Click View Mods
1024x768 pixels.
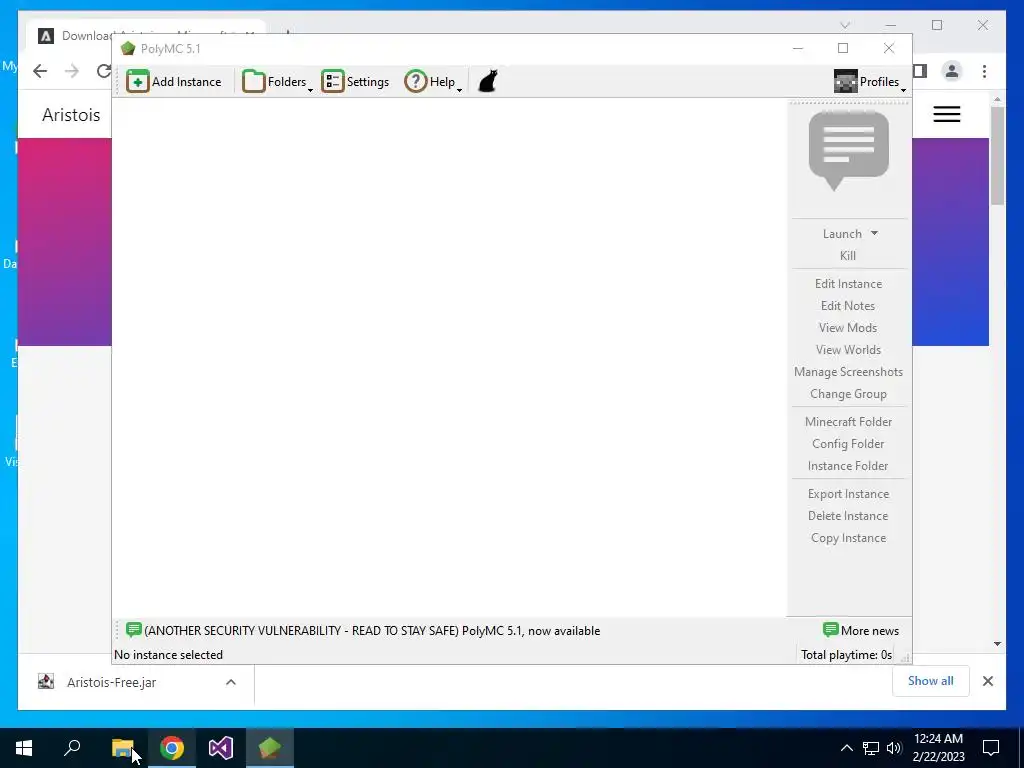pos(848,328)
